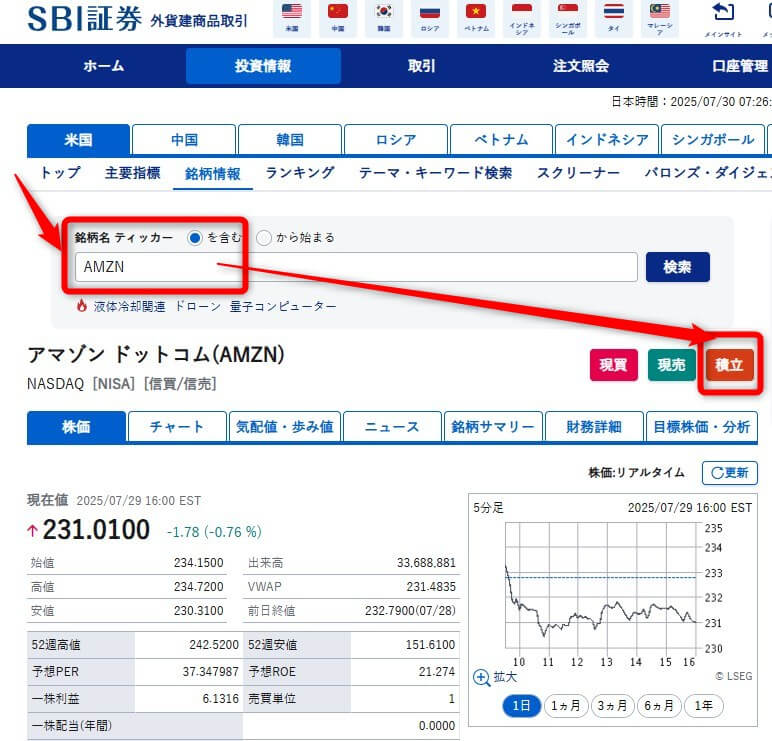
Task: Select the 1日 chart period
Action: click(x=521, y=706)
